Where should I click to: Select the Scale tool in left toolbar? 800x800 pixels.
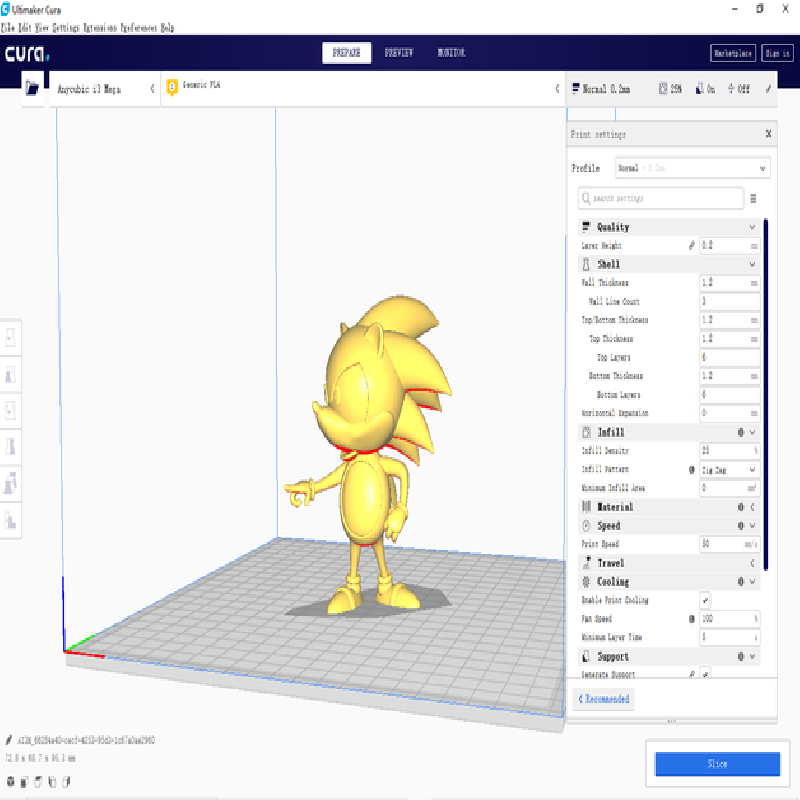(x=10, y=374)
